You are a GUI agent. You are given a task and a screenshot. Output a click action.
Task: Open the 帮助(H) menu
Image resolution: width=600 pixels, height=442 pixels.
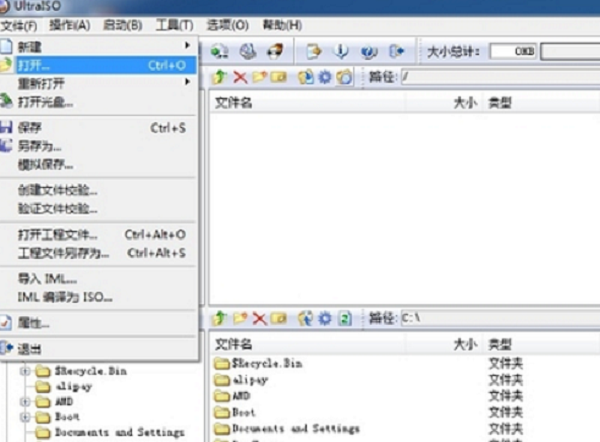tap(282, 26)
